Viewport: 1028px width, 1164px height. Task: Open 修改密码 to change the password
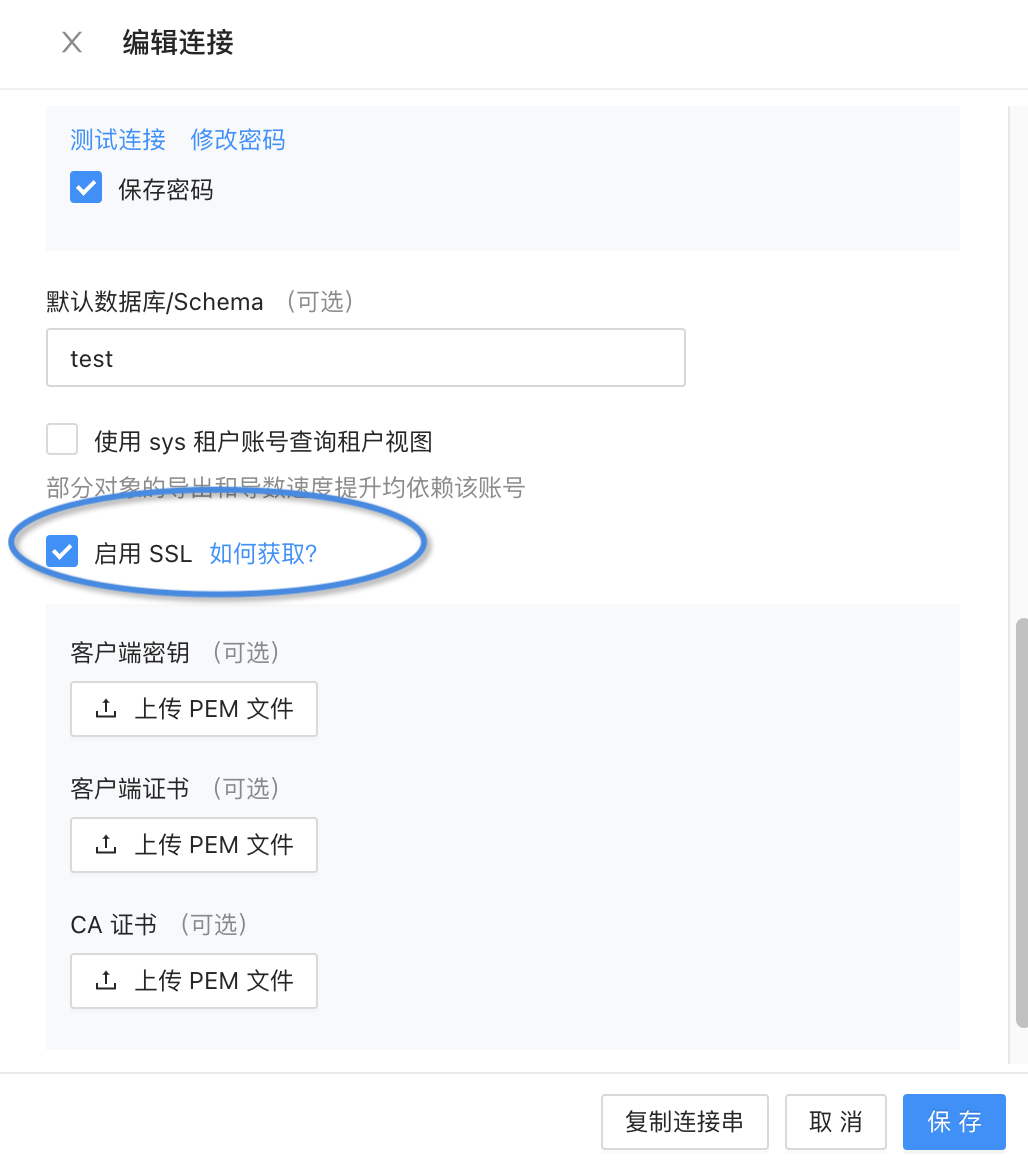236,140
